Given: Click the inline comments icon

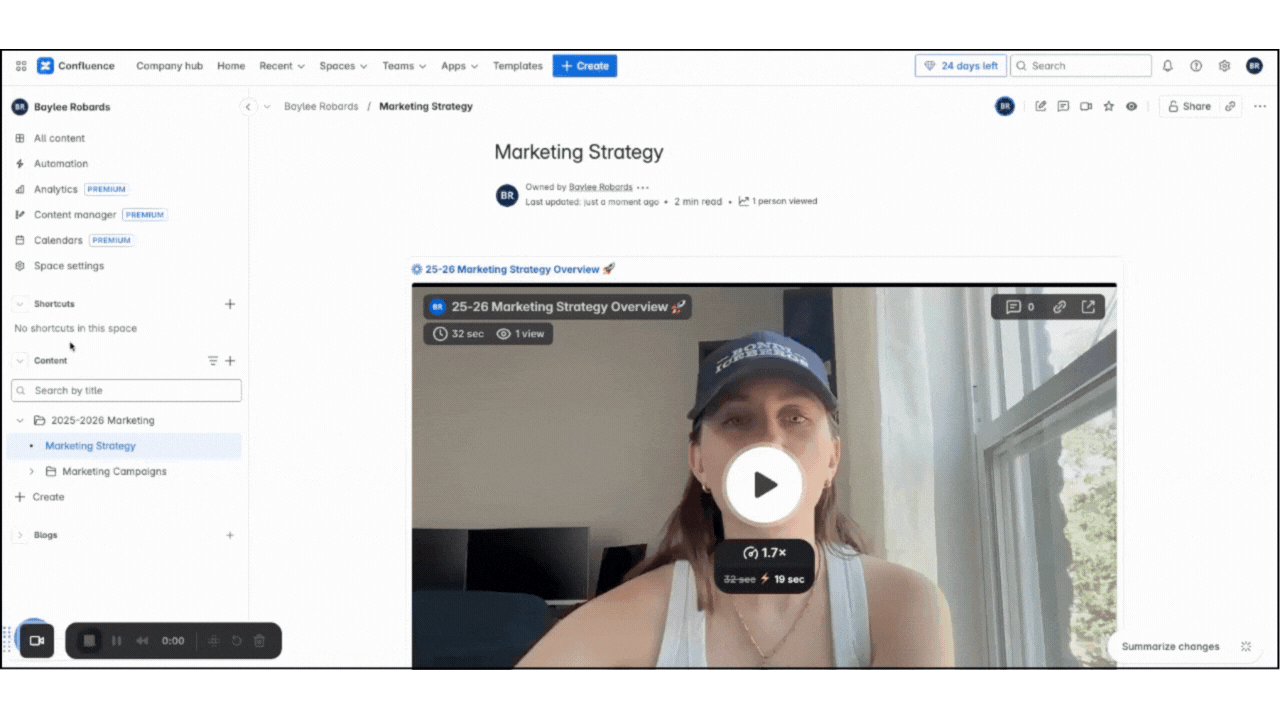Looking at the screenshot, I should [x=1063, y=107].
